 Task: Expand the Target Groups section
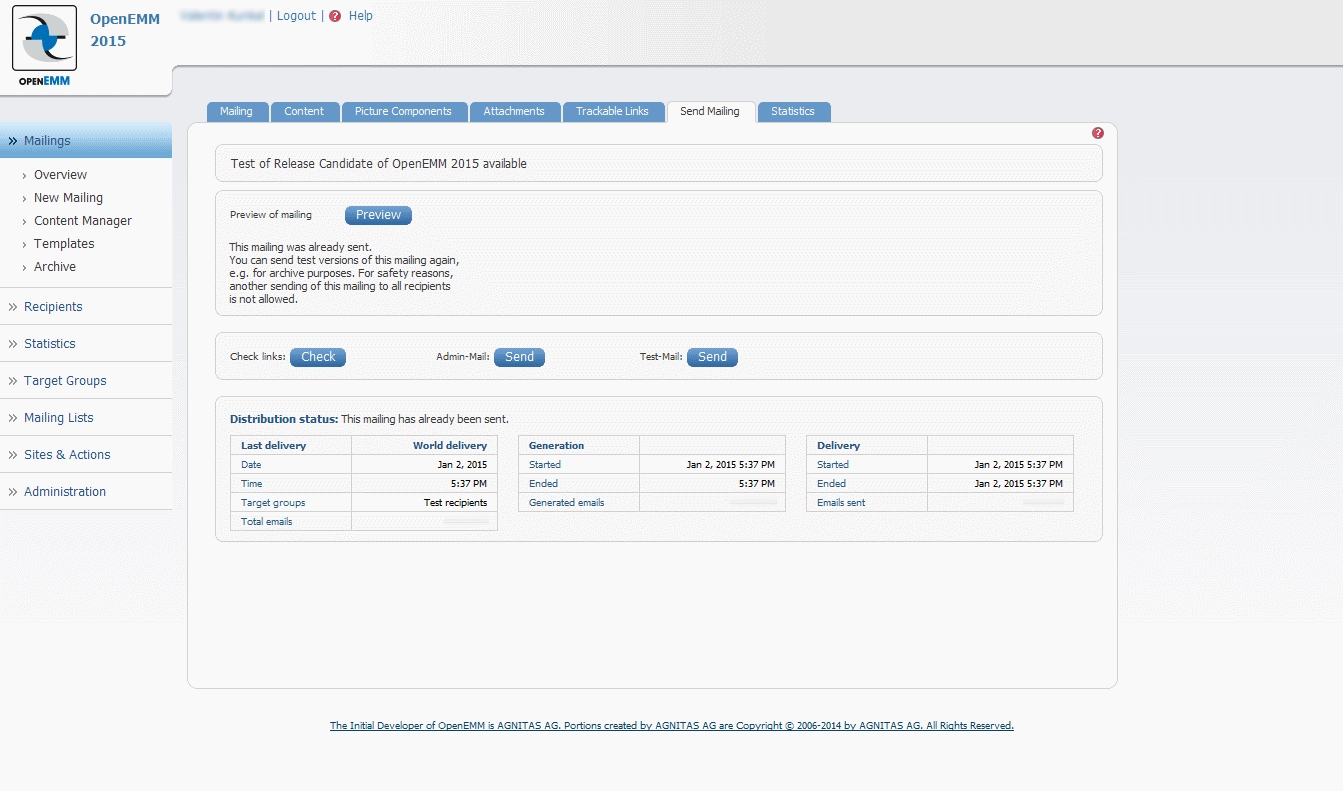click(65, 381)
